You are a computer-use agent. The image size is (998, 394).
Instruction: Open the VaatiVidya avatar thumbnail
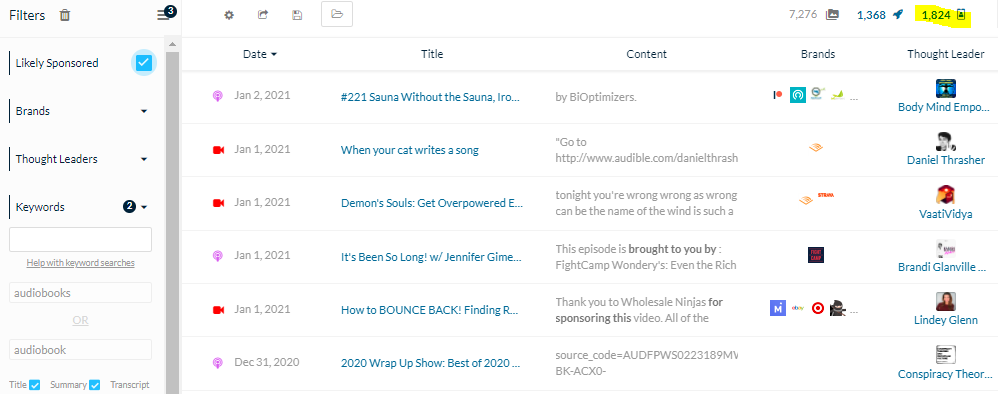(946, 195)
